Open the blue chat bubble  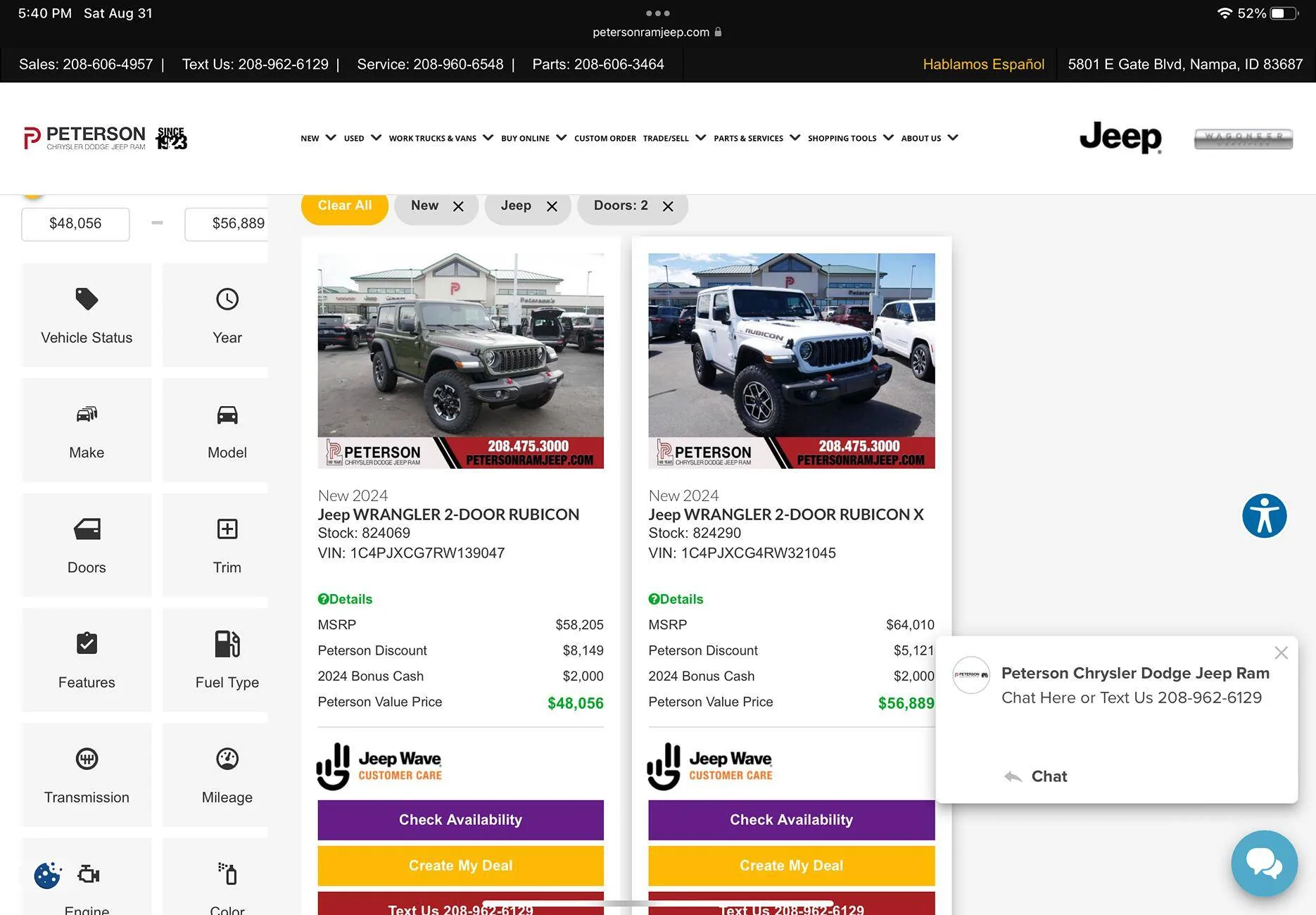[1264, 863]
